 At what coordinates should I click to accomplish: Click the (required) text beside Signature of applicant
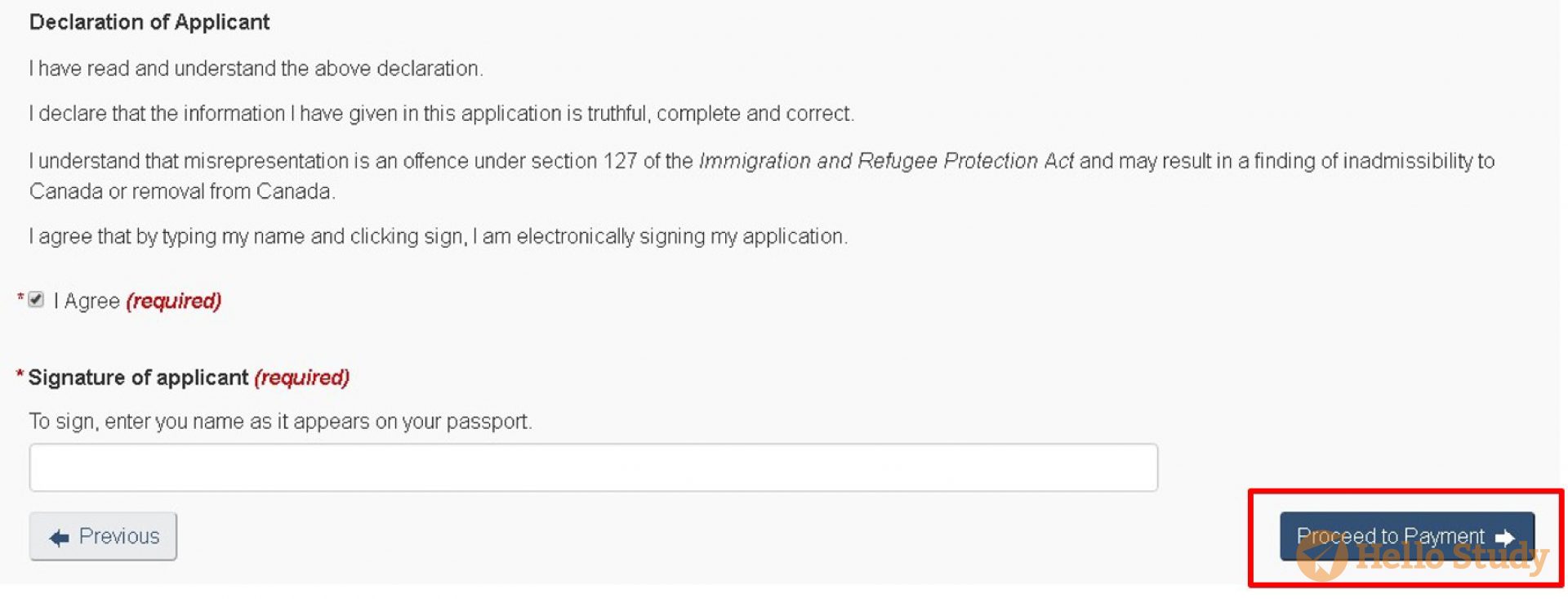(301, 378)
